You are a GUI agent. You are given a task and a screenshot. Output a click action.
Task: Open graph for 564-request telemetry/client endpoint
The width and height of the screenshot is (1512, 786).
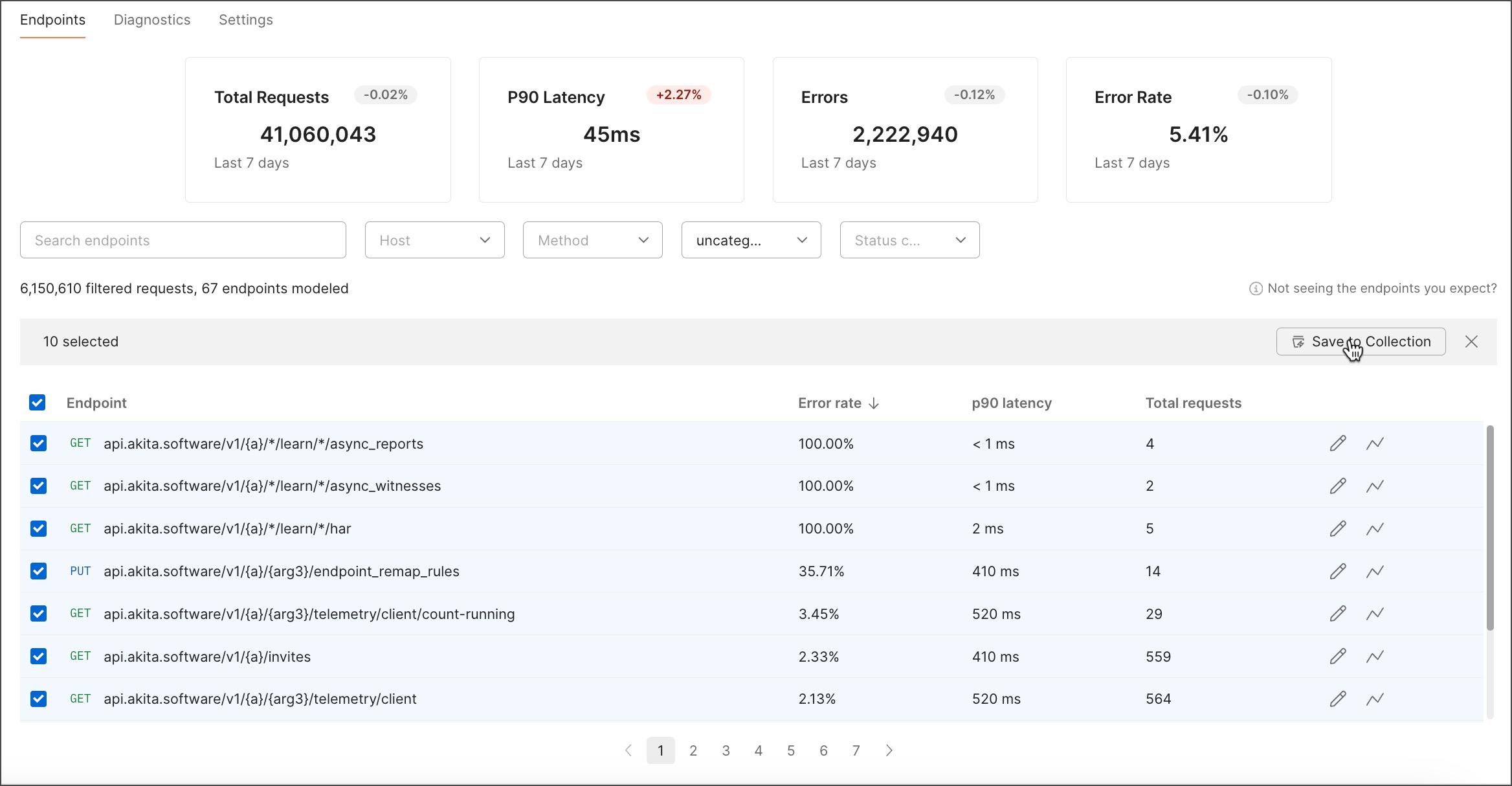click(1375, 699)
